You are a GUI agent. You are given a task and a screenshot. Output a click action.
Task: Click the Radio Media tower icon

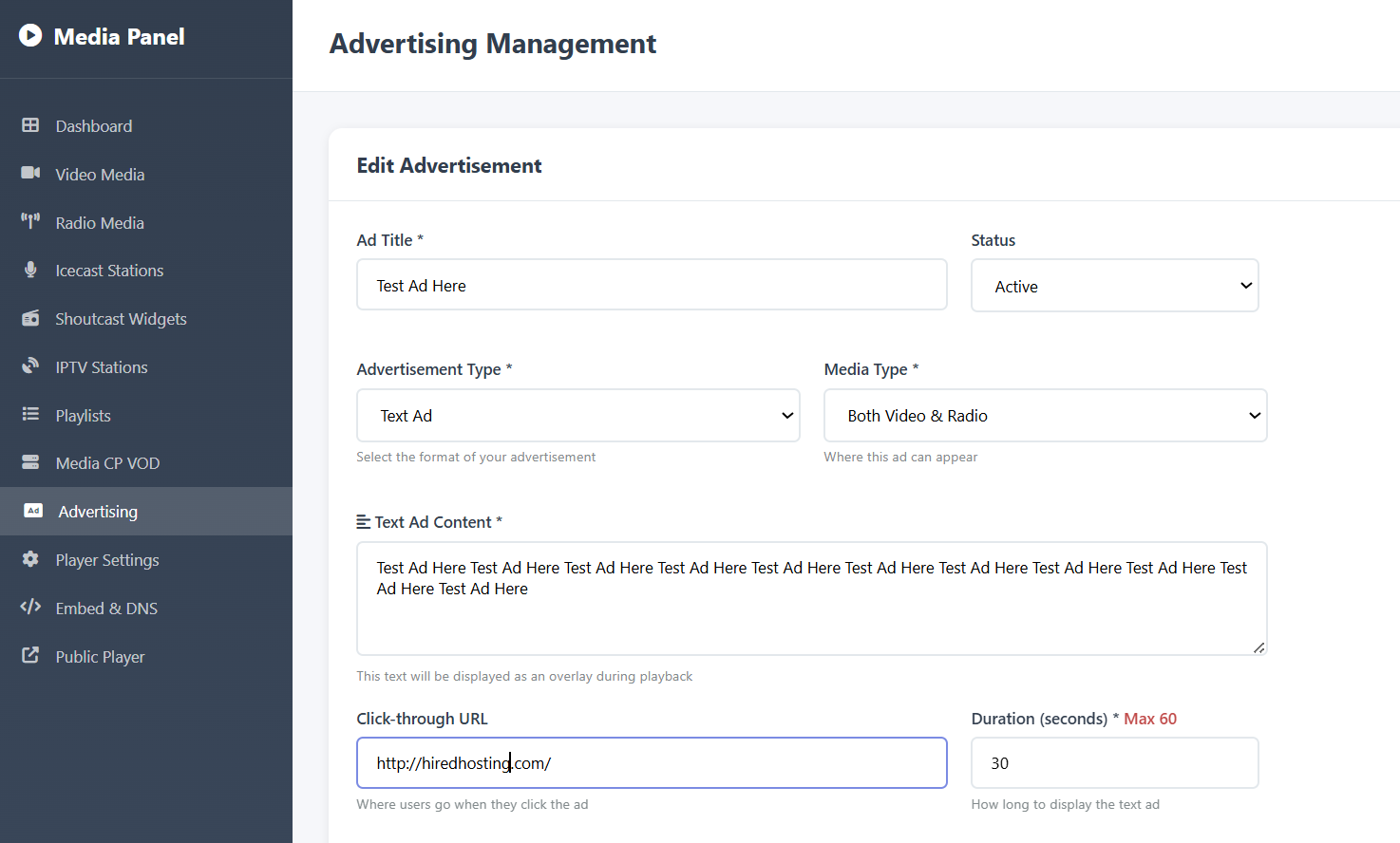tap(30, 221)
